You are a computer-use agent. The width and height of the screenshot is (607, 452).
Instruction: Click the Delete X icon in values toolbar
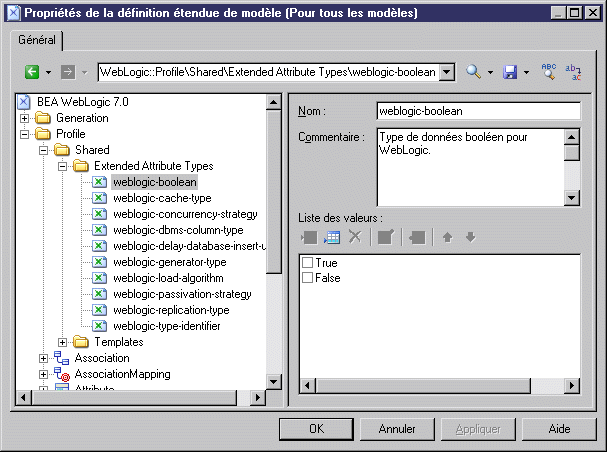coord(355,236)
